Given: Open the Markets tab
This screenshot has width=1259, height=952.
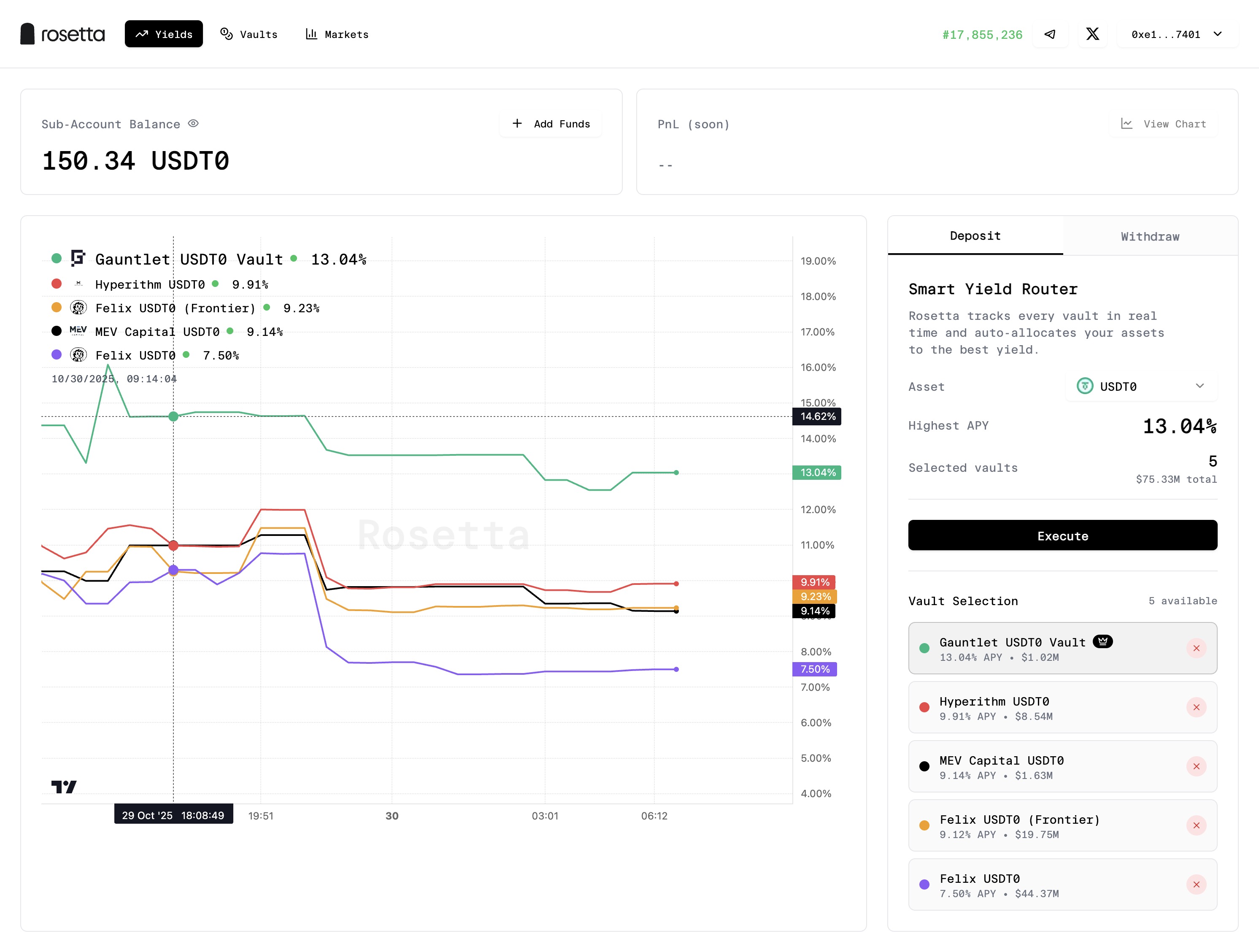Looking at the screenshot, I should 337,34.
